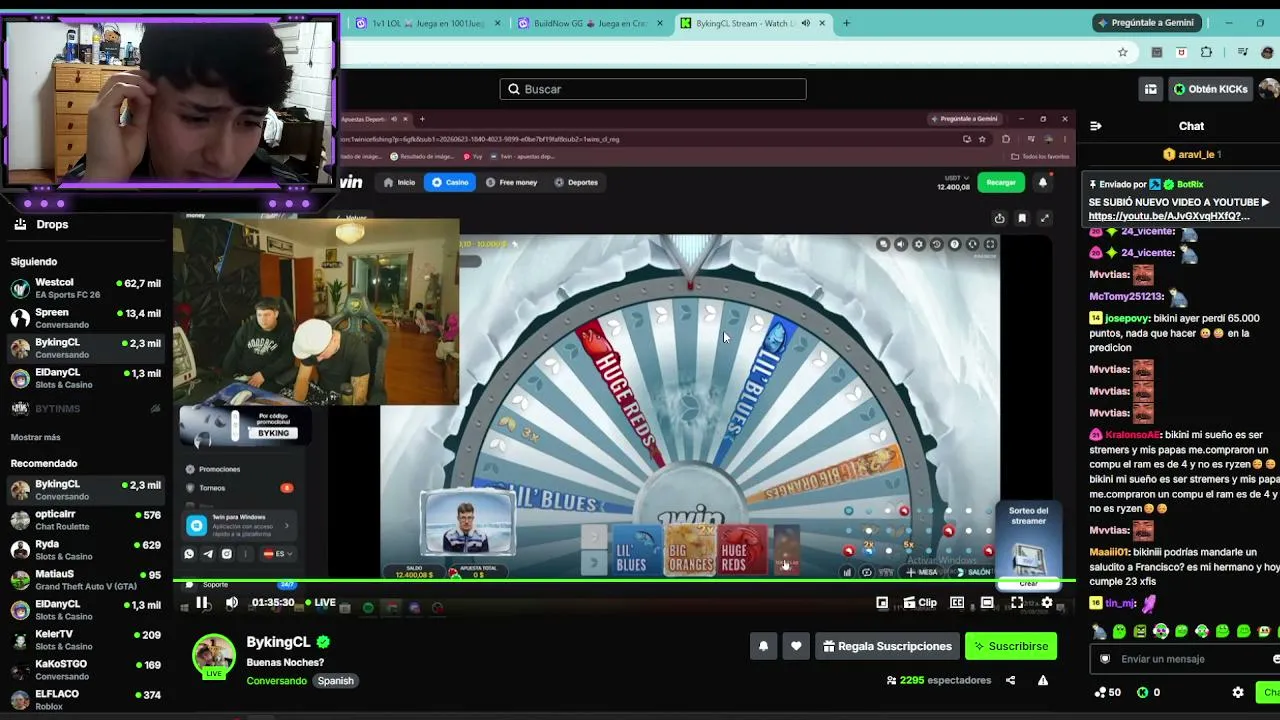
Task: Toggle notification bell for BykingCL
Action: pos(763,646)
